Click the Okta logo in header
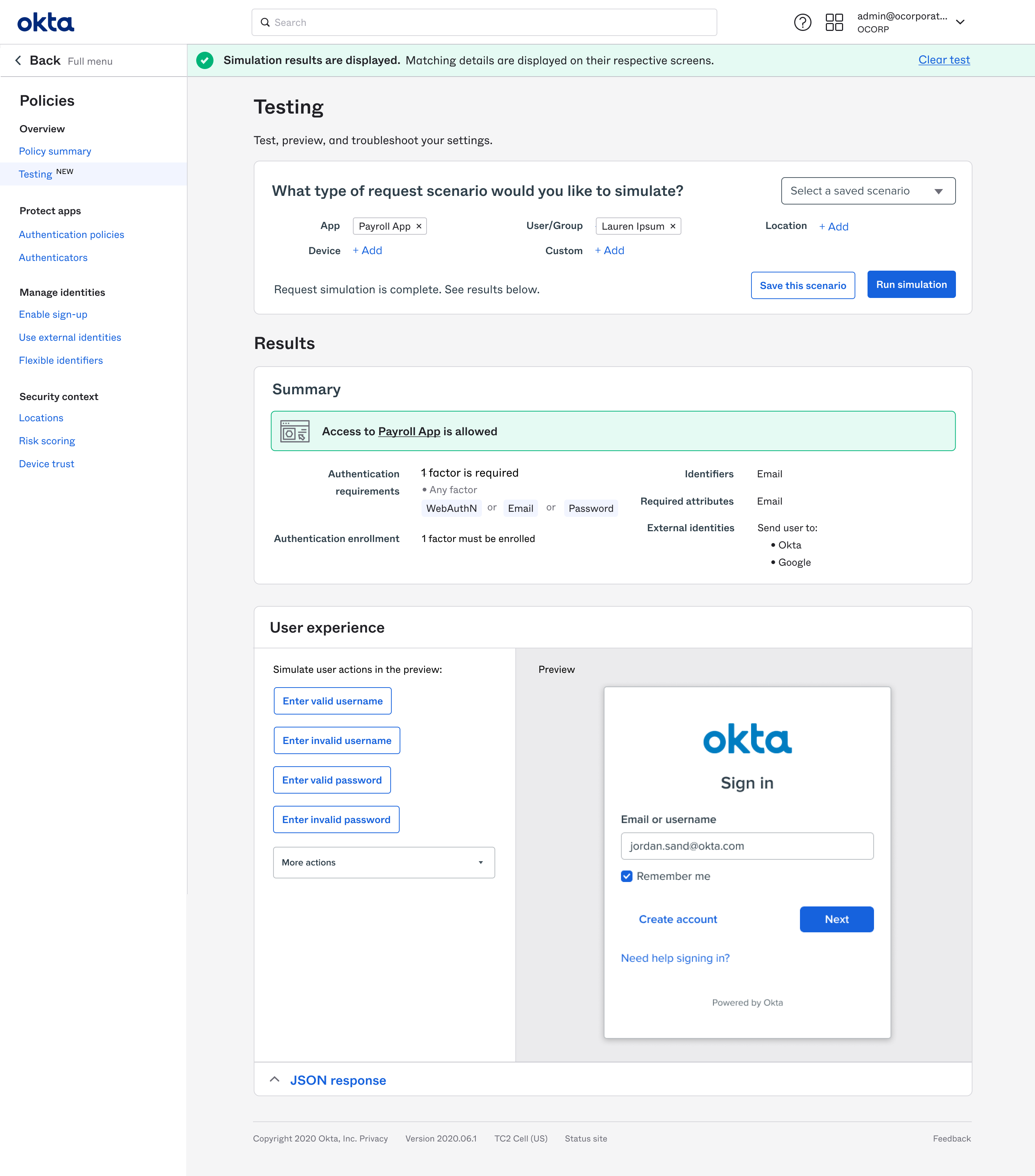The image size is (1035, 1176). tap(45, 22)
